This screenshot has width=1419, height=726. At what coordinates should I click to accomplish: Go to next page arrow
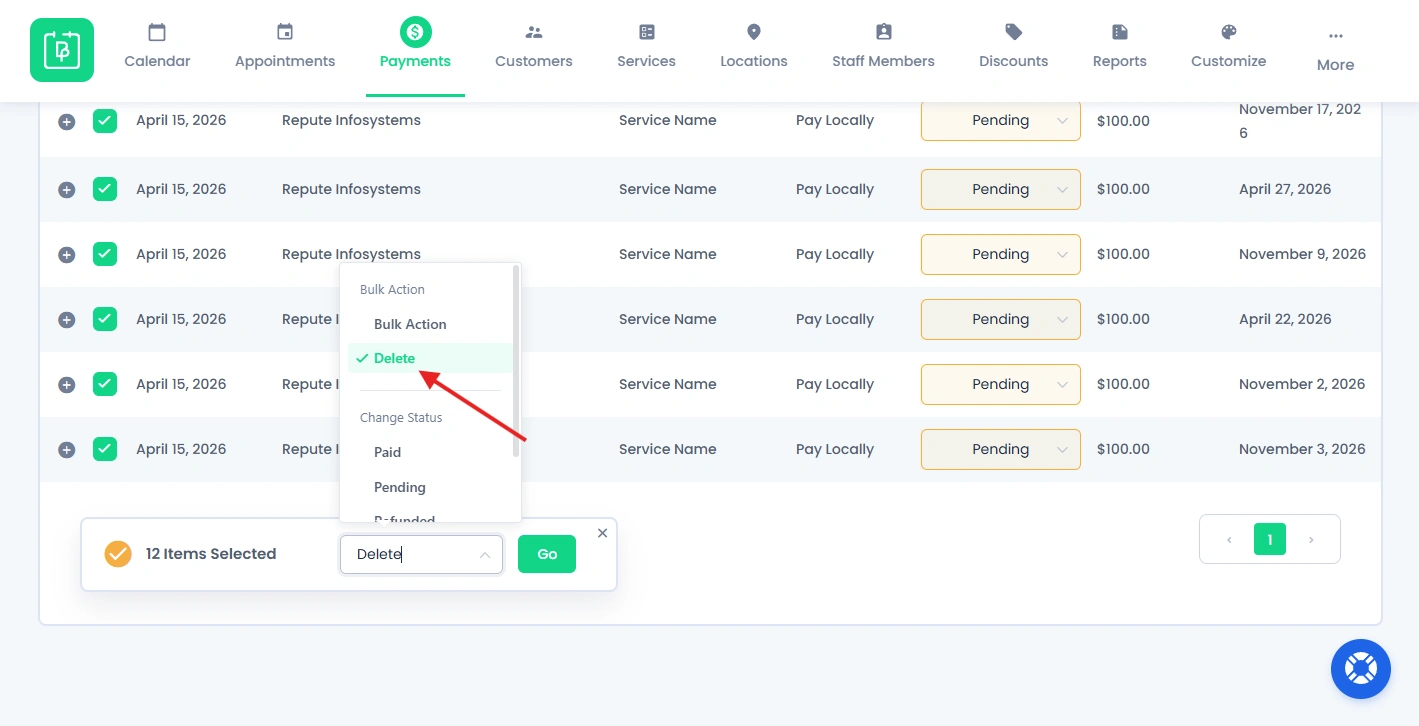coord(1311,540)
